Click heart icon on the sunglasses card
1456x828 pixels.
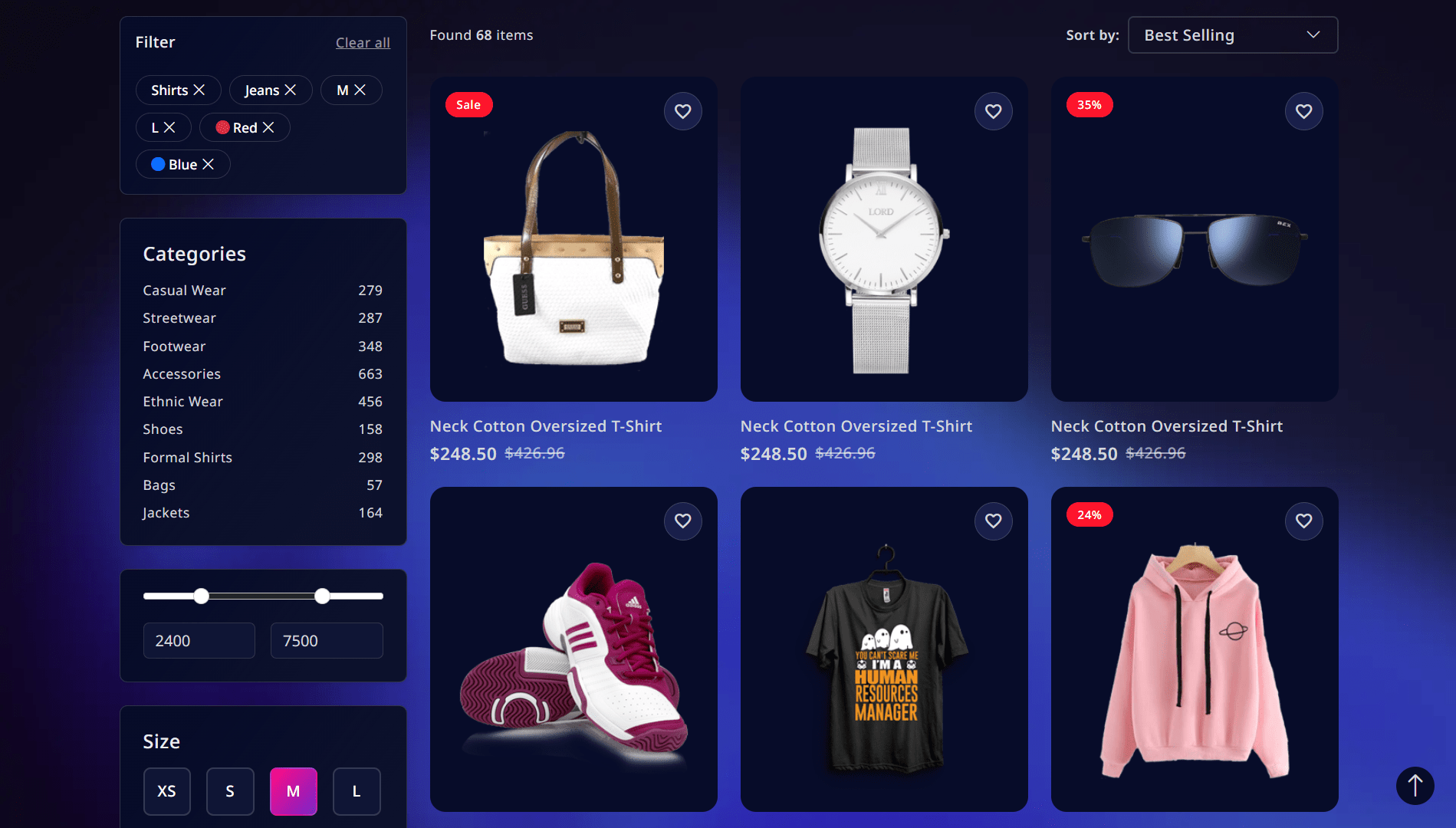click(x=1303, y=111)
